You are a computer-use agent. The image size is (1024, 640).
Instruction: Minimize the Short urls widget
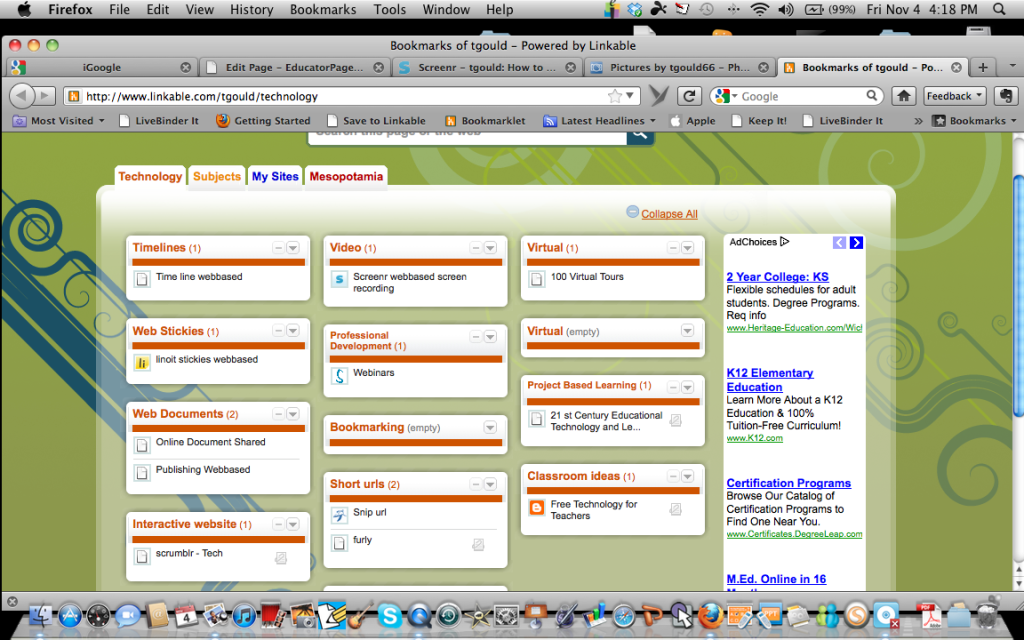475,485
